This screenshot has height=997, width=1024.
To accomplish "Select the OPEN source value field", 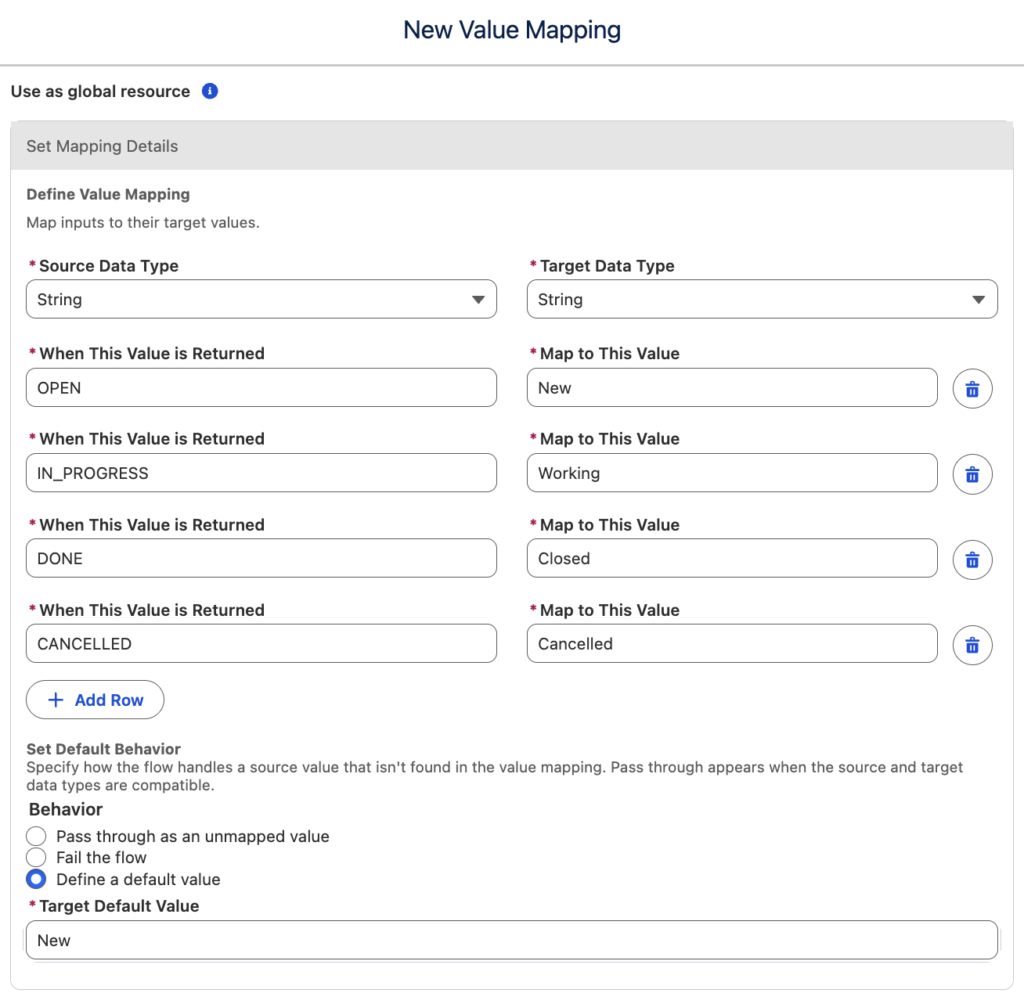I will coord(260,388).
